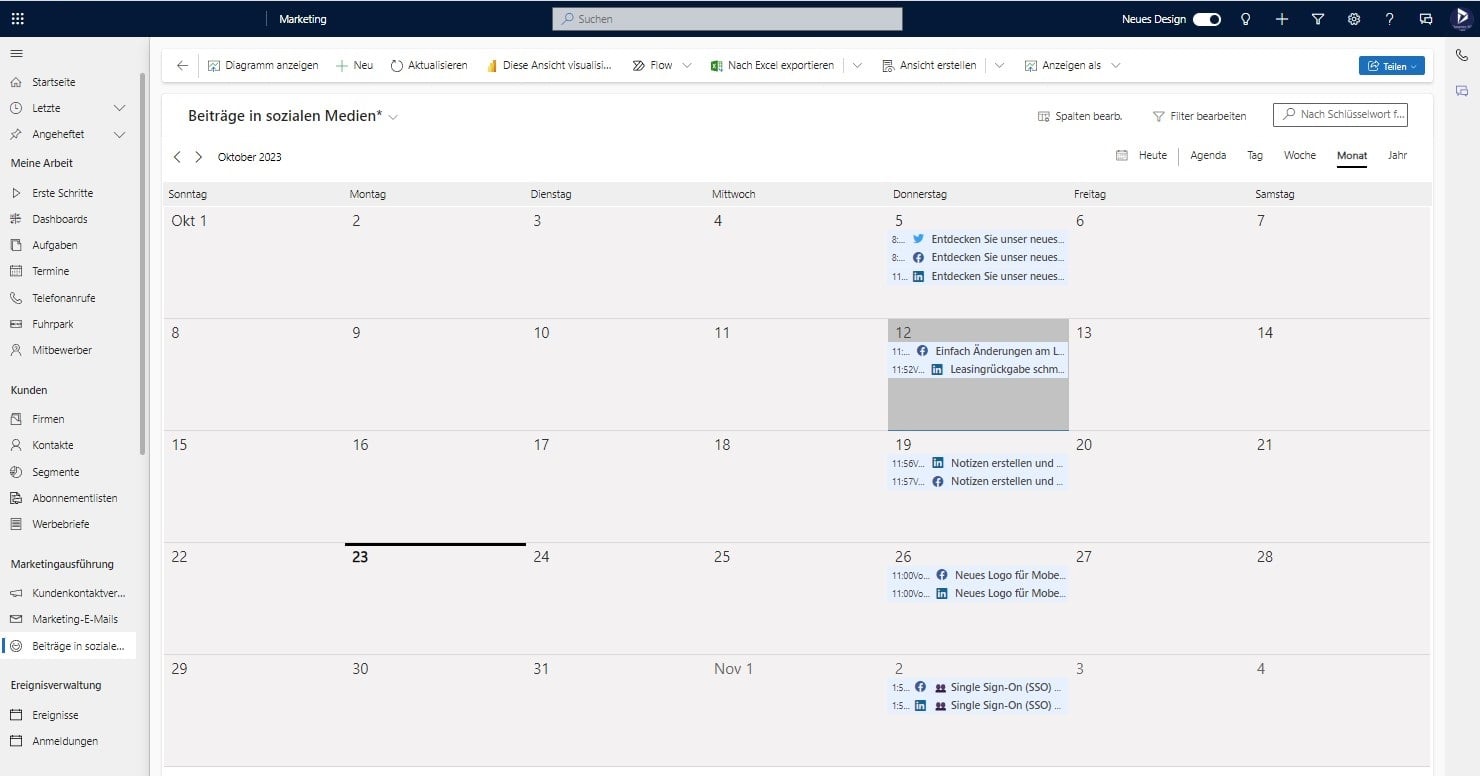Click Filter bearbeiten to edit filters
1480x776 pixels.
tap(1200, 115)
